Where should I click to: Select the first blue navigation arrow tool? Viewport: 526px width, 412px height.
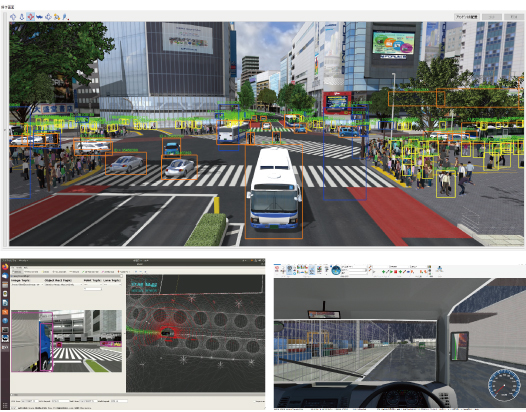13,17
